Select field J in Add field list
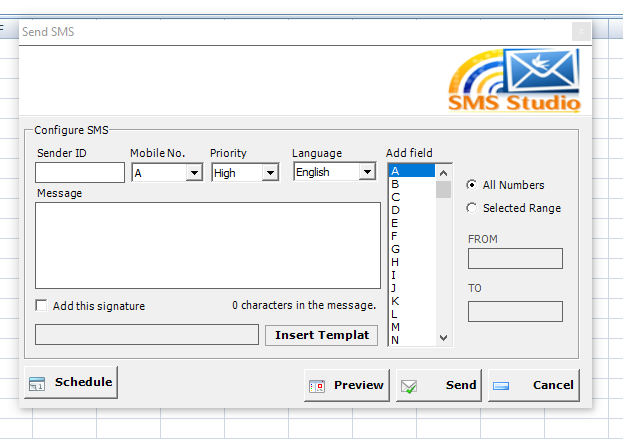This screenshot has height=439, width=623. click(412, 288)
